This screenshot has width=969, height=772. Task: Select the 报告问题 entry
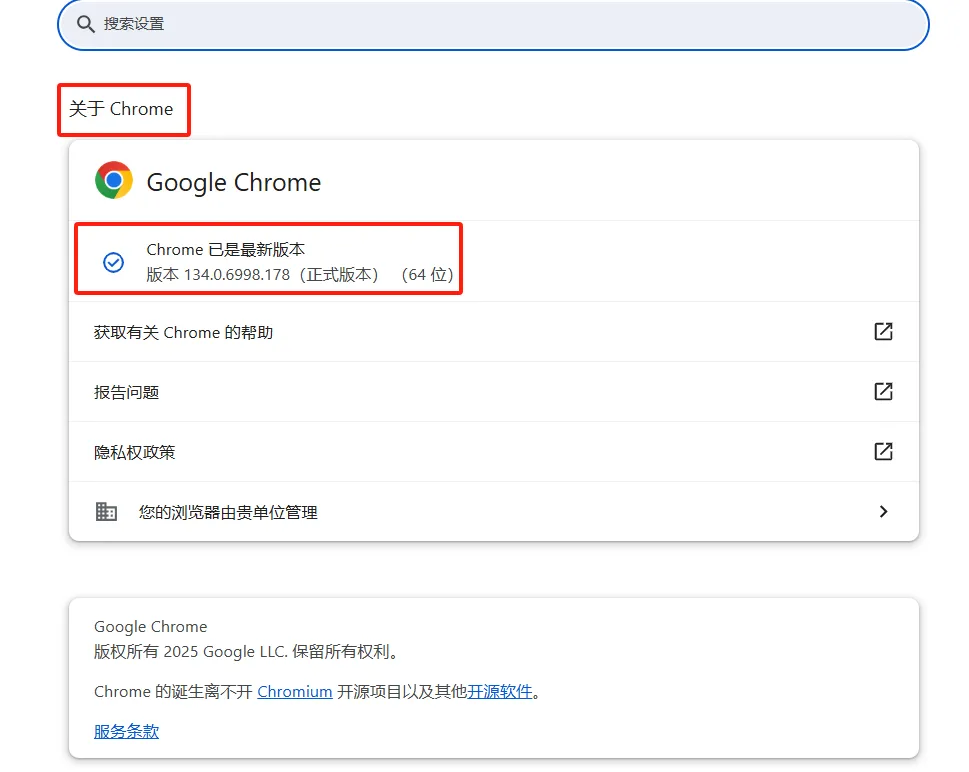[127, 392]
